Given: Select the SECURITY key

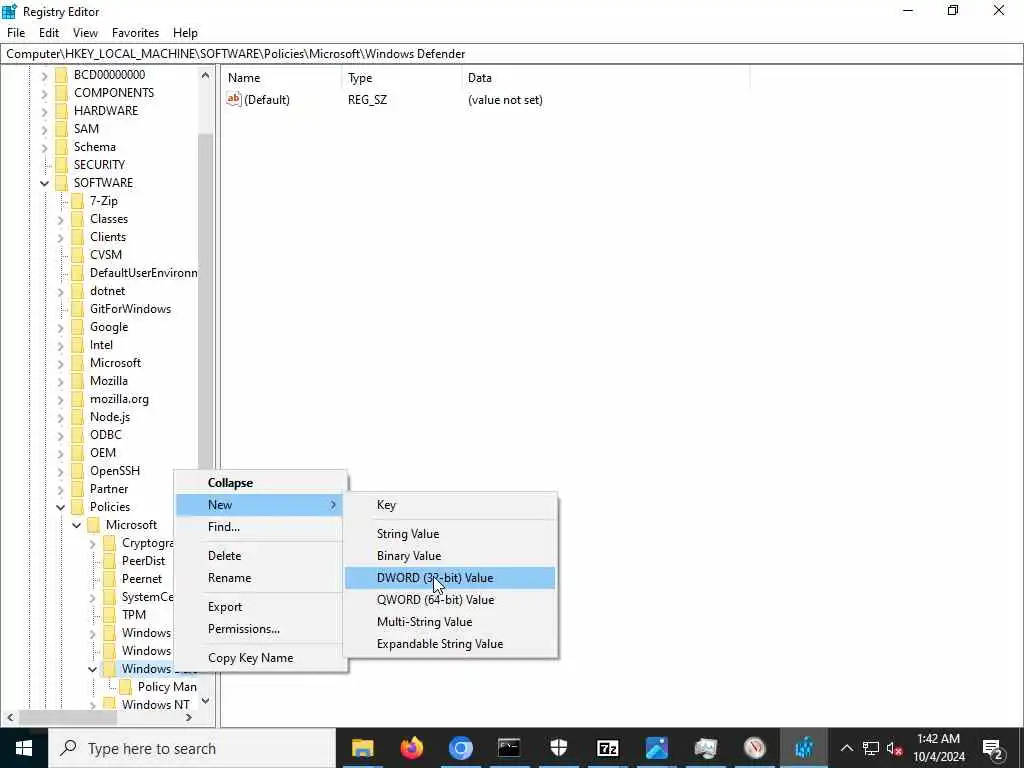Looking at the screenshot, I should pyautogui.click(x=99, y=165).
